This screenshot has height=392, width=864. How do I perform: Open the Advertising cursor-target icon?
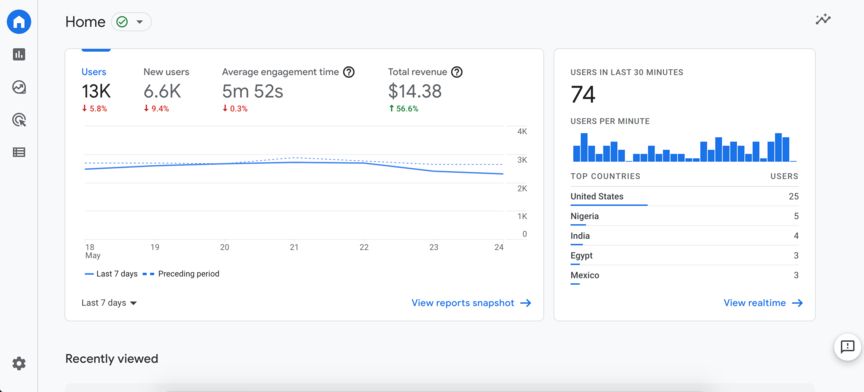click(19, 120)
